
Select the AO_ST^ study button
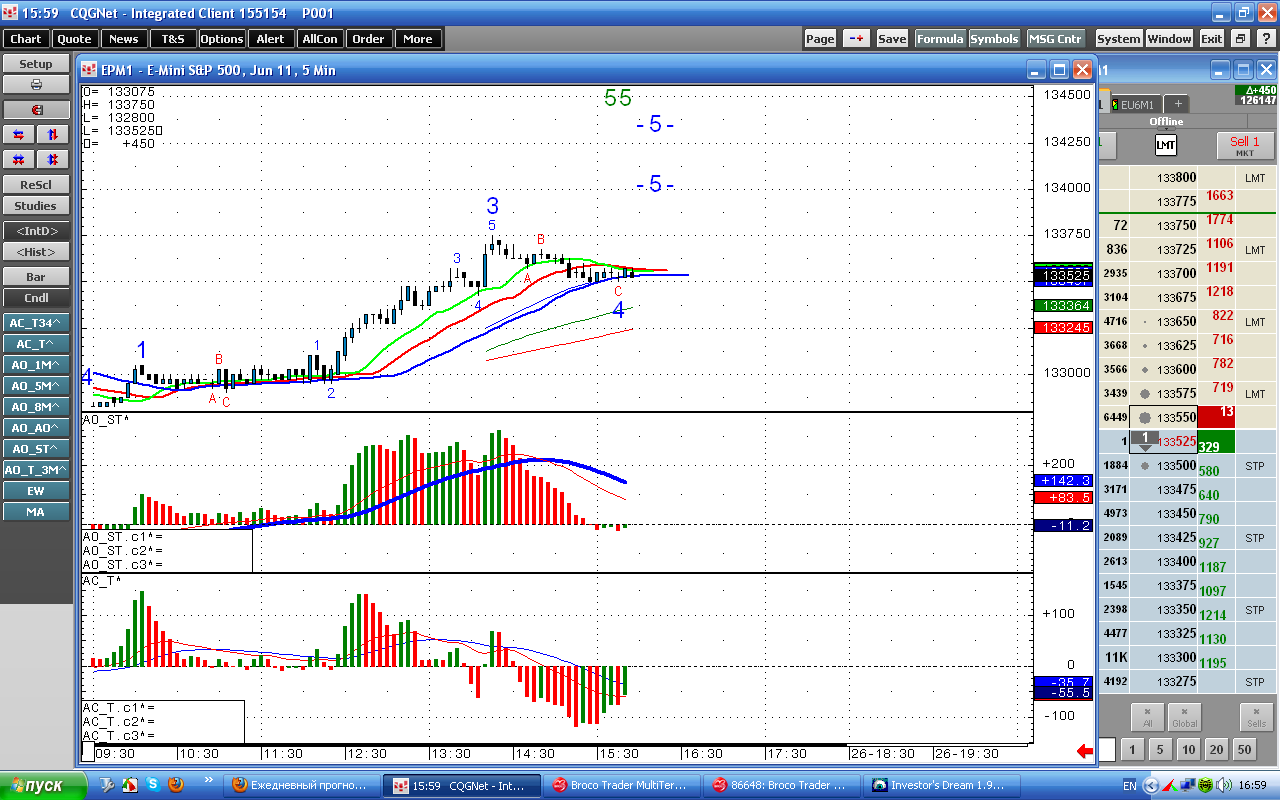(36, 449)
